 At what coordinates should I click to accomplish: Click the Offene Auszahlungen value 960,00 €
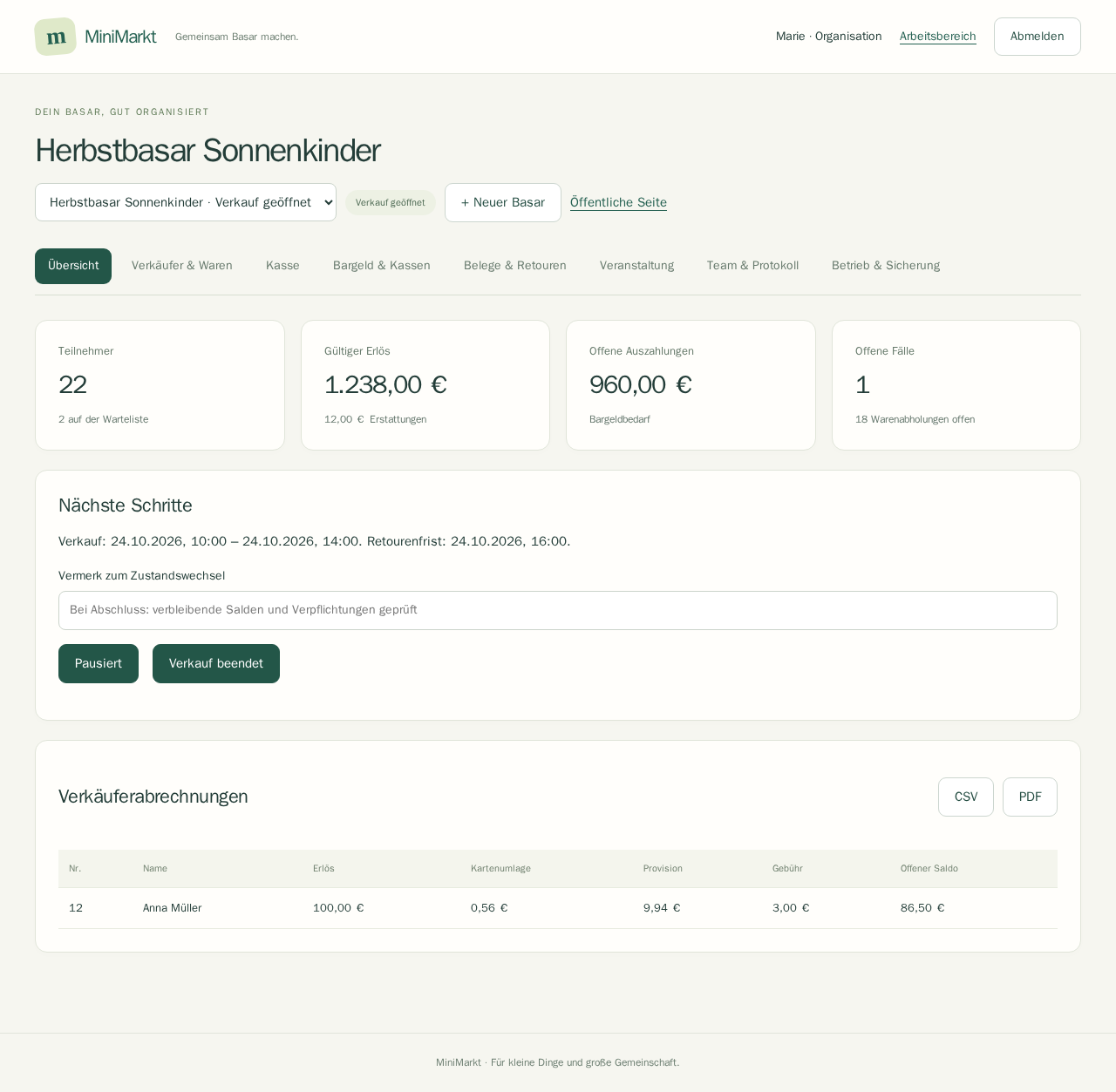coord(641,384)
